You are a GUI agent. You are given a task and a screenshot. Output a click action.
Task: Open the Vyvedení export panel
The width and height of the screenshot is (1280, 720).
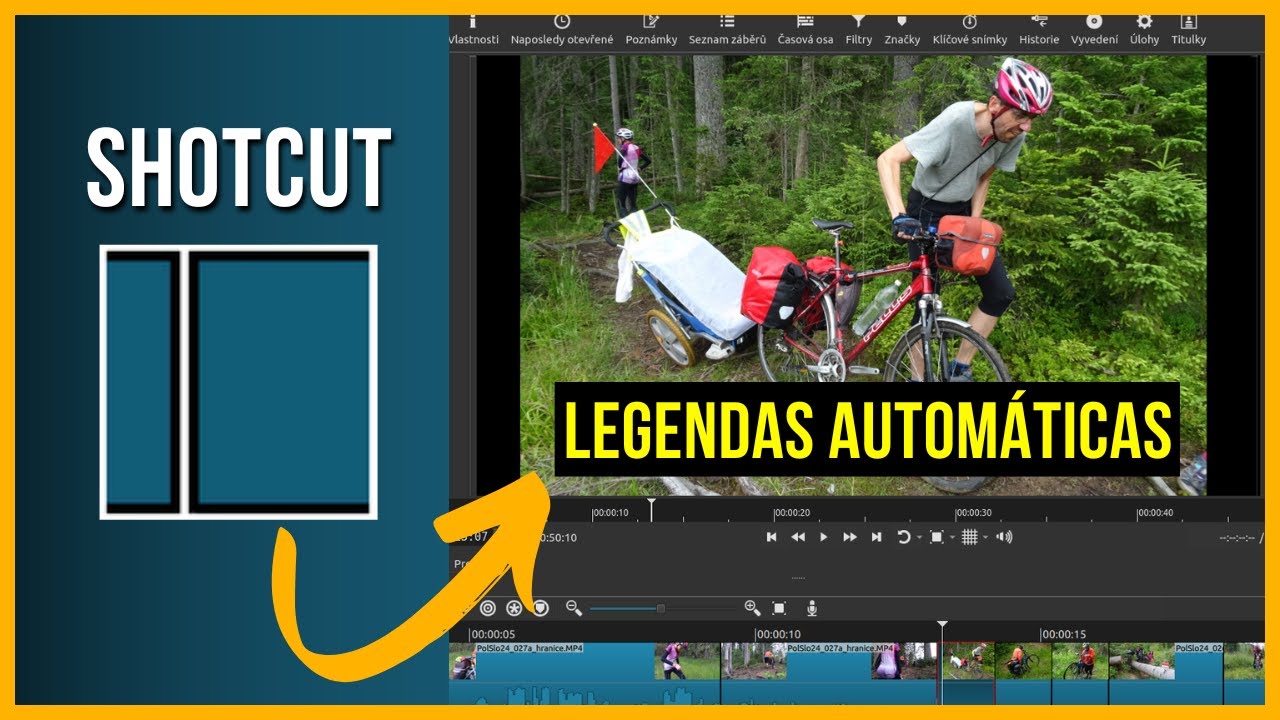click(x=1094, y=30)
